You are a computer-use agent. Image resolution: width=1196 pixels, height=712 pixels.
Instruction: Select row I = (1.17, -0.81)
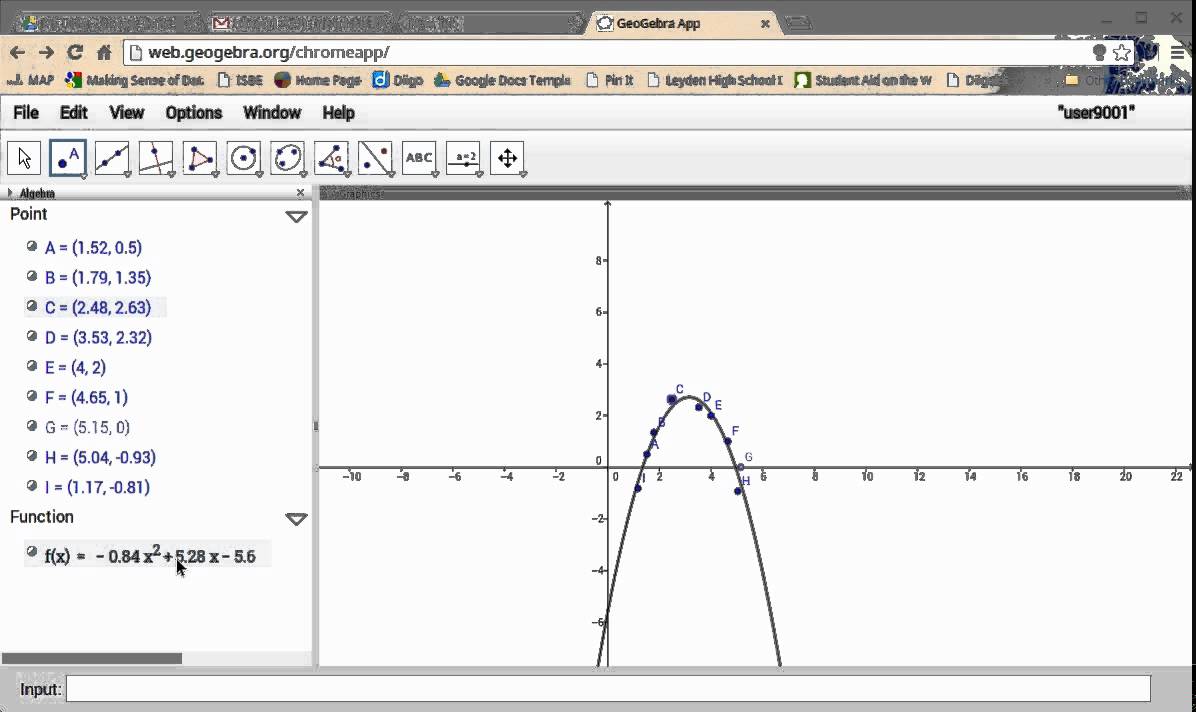97,487
